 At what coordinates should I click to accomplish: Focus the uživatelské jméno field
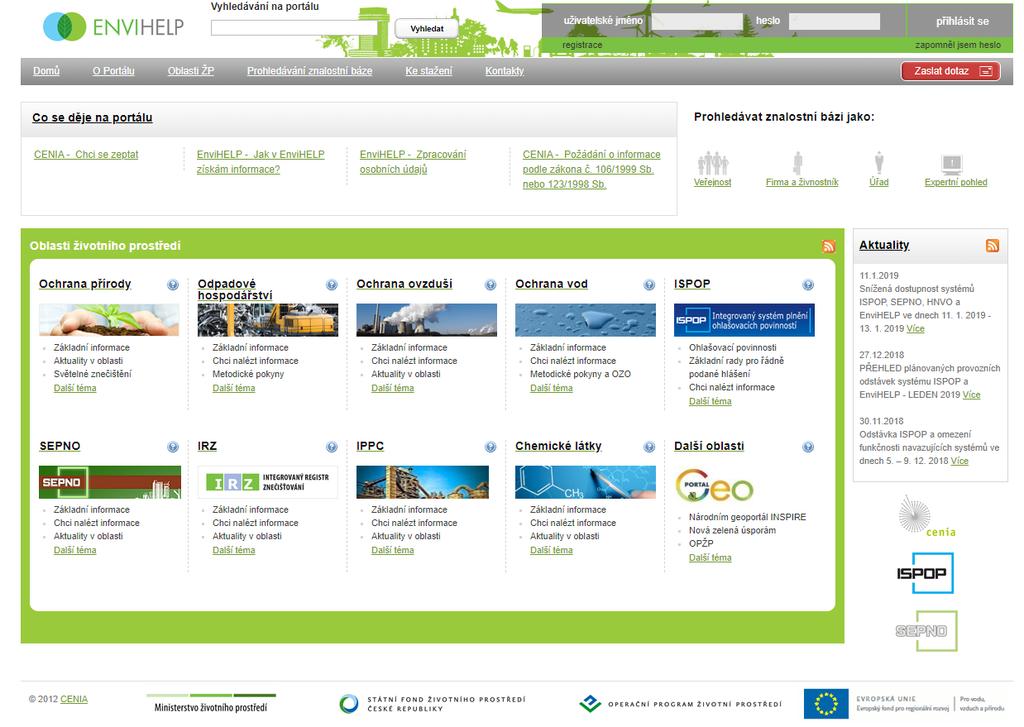pos(697,21)
